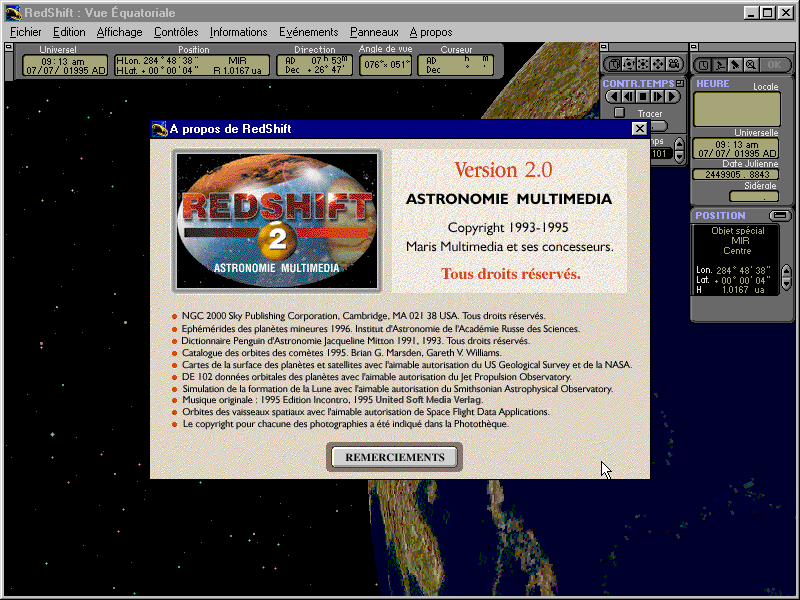The height and width of the screenshot is (600, 800).
Task: Decrease the time step with down arrow
Action: [x=679, y=157]
